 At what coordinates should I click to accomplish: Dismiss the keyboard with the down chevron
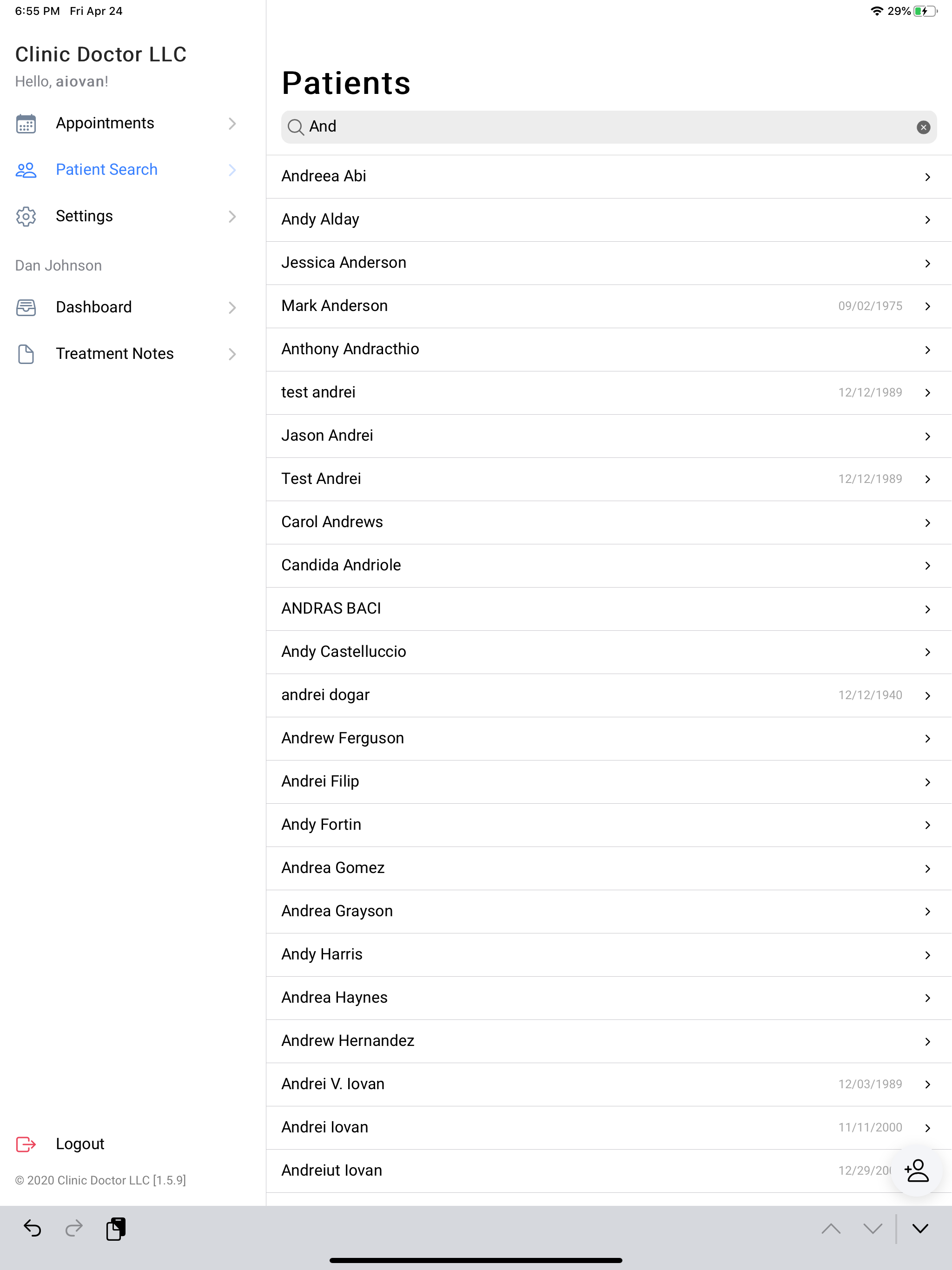(920, 1229)
